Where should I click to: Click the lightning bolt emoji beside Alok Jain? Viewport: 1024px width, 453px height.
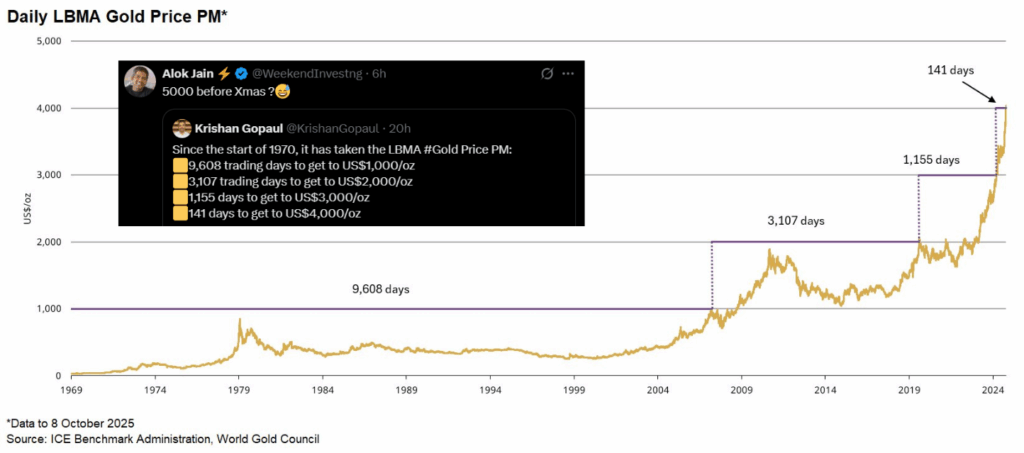click(x=224, y=73)
